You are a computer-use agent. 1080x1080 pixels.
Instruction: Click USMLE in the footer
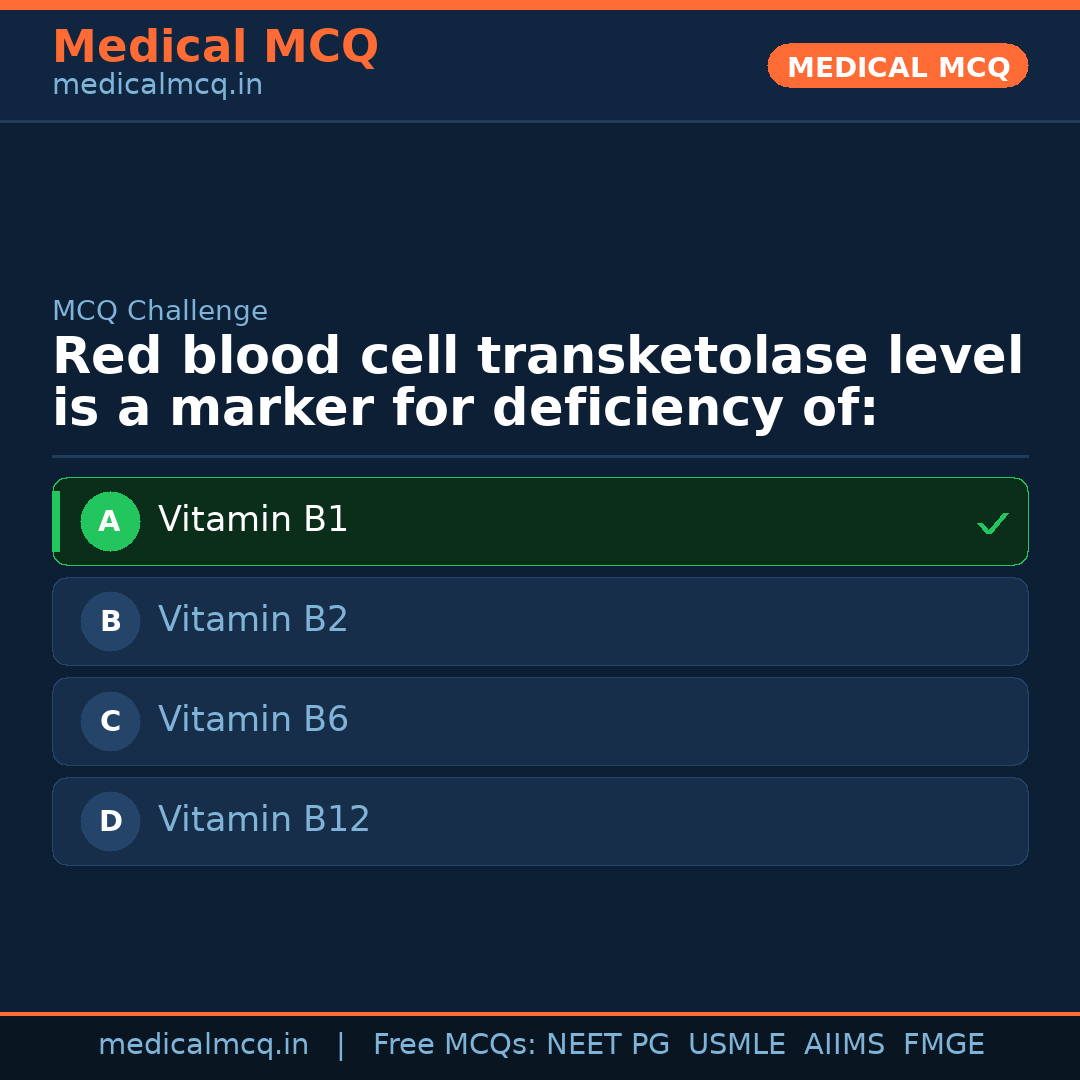(736, 1045)
